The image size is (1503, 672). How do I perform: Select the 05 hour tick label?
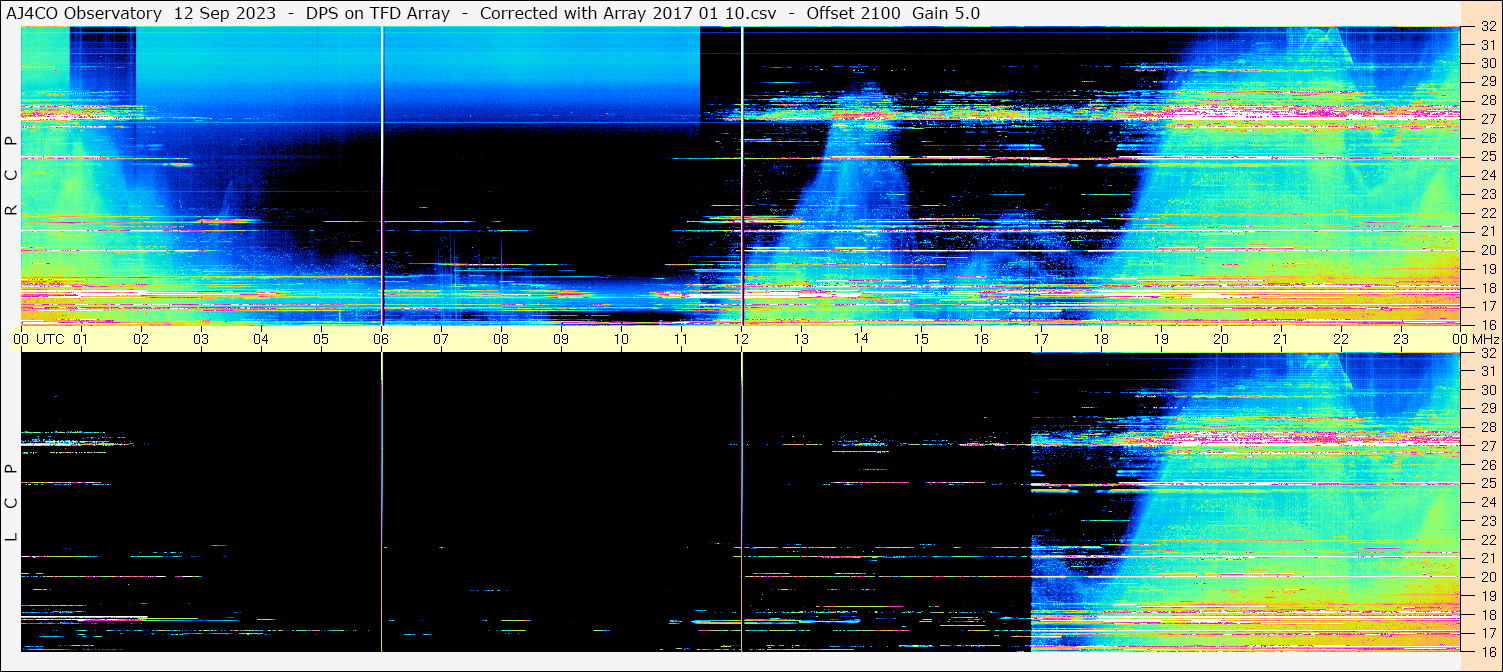tap(321, 339)
